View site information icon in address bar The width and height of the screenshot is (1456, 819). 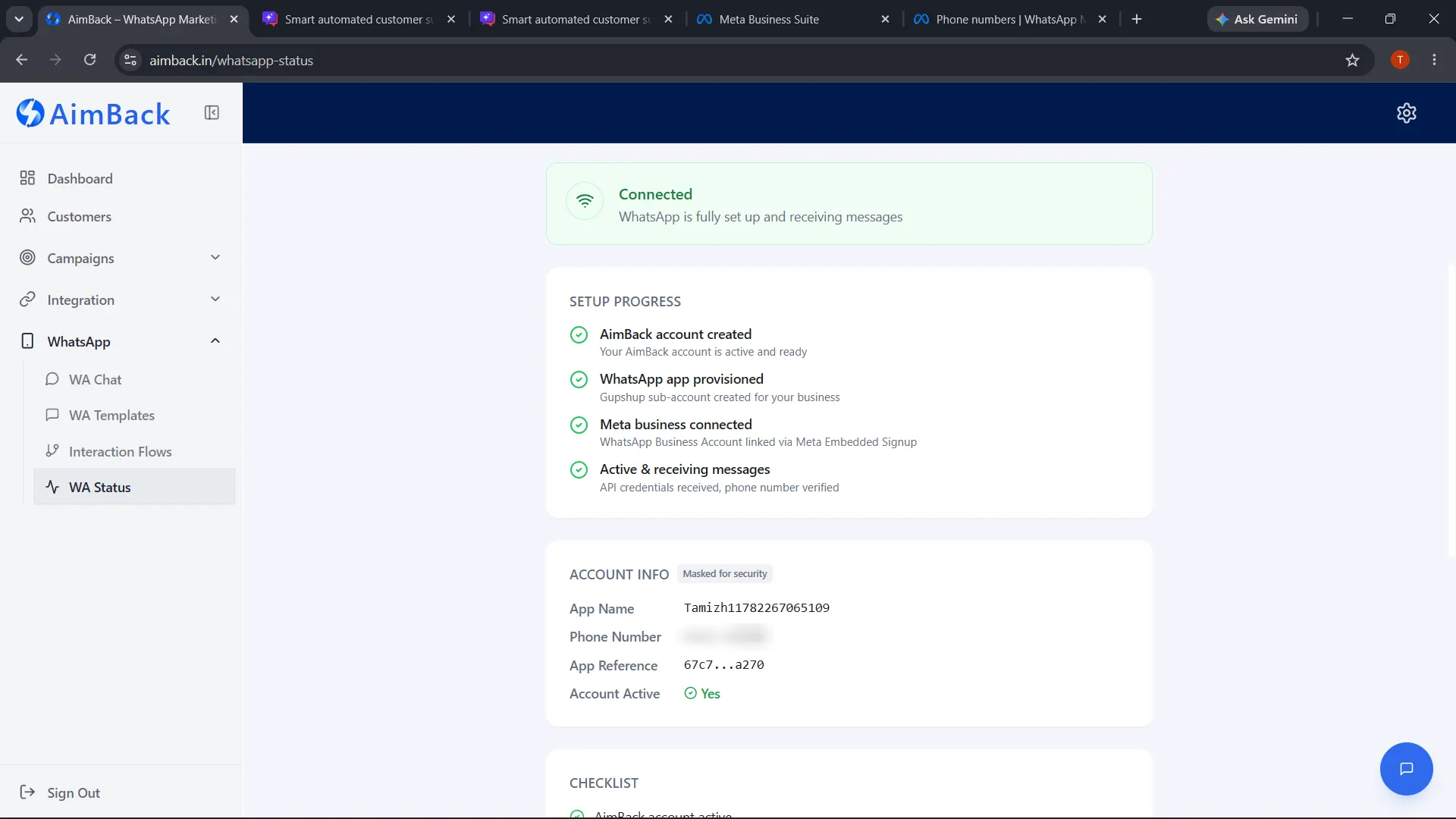(130, 60)
